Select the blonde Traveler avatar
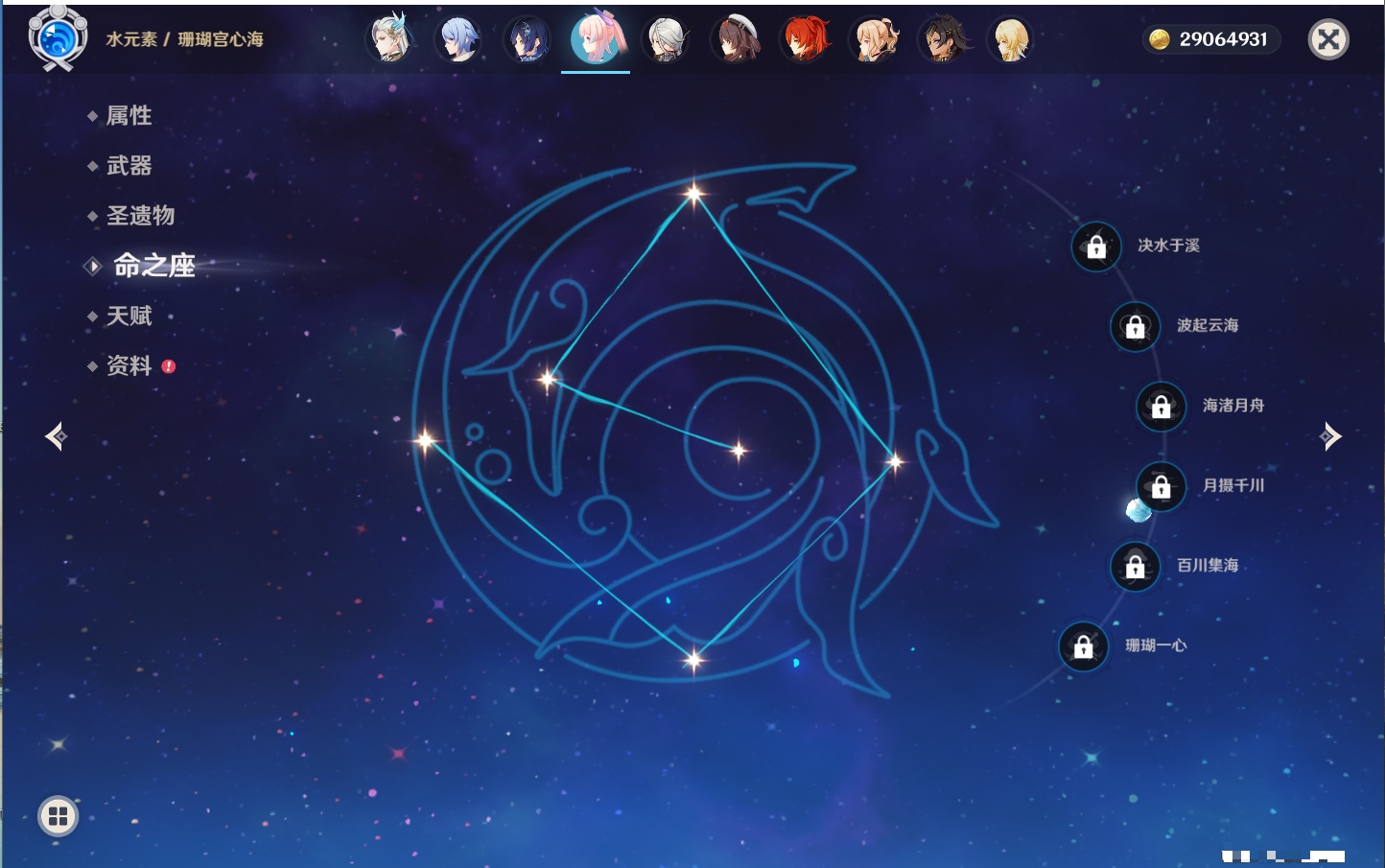 click(1011, 39)
